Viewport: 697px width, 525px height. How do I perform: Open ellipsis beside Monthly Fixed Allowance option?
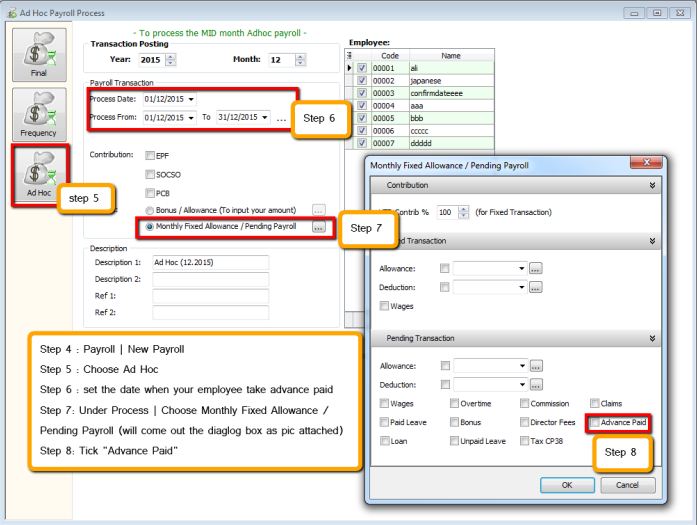tap(319, 227)
